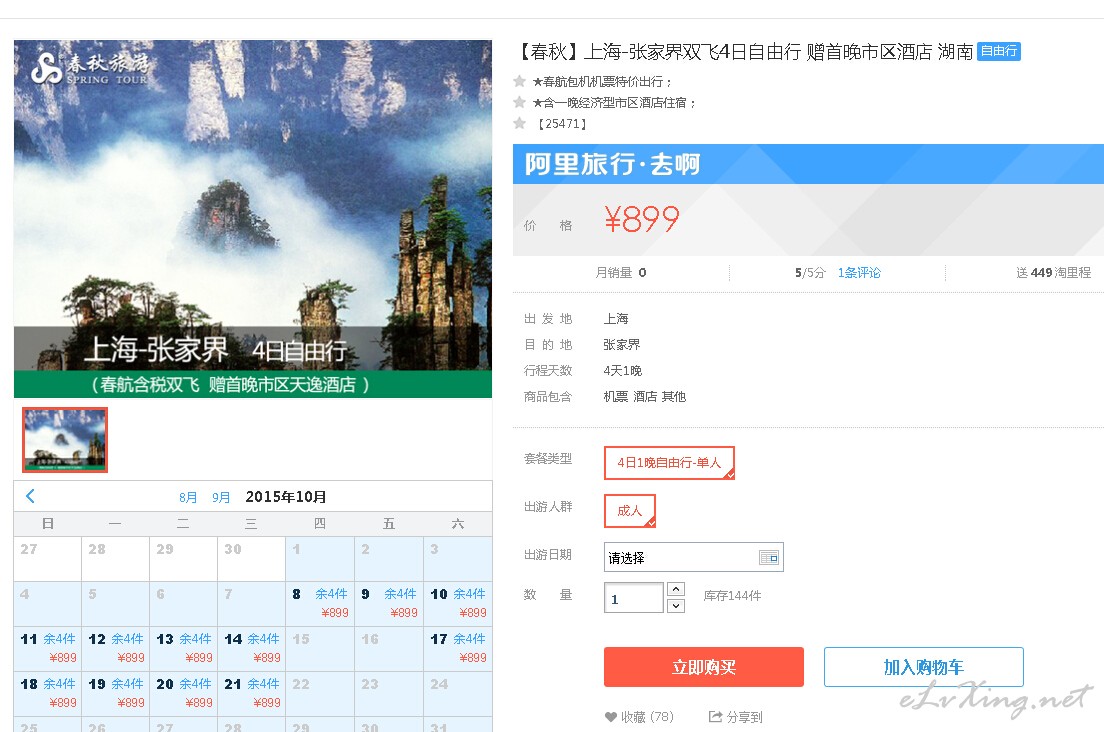Click the star beside 【25471】
Image resolution: width=1104 pixels, height=732 pixels.
[519, 123]
